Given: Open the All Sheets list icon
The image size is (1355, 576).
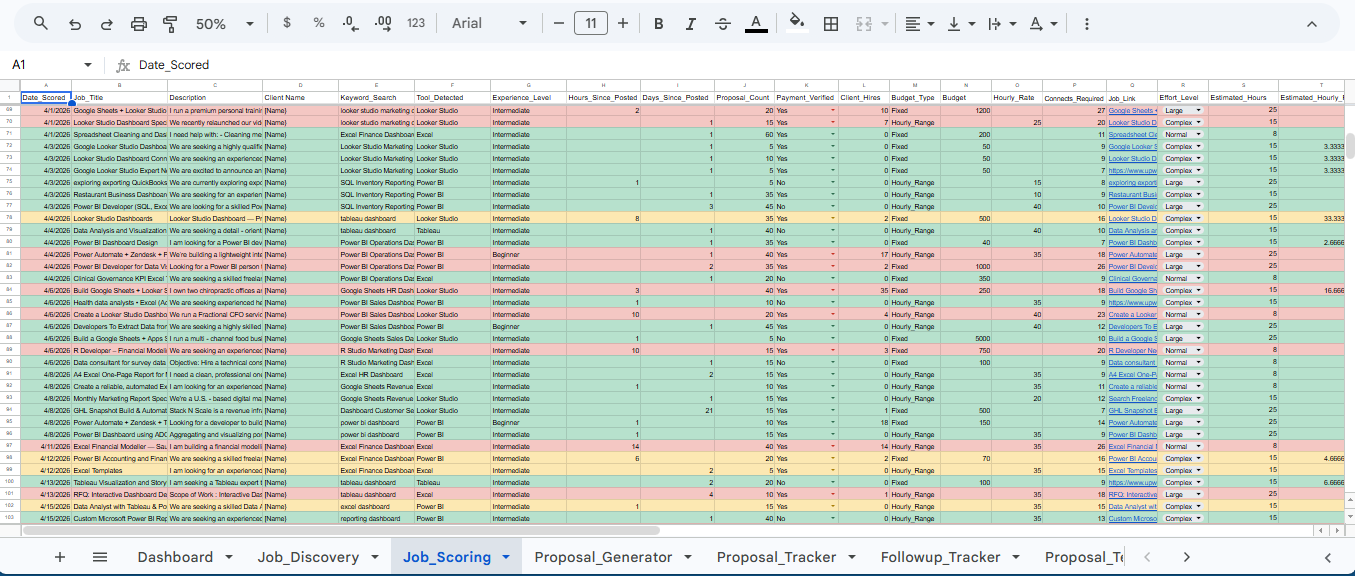Looking at the screenshot, I should (x=100, y=557).
